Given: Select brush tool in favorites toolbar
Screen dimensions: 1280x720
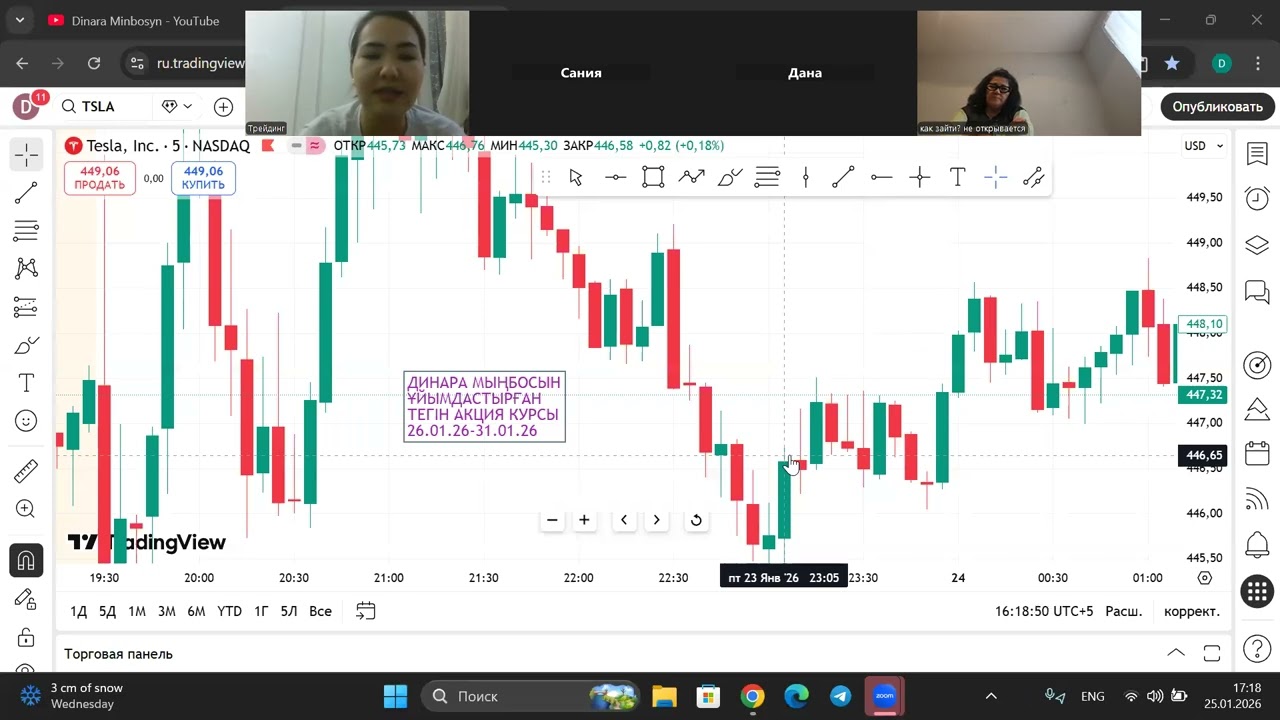Looking at the screenshot, I should pos(730,177).
